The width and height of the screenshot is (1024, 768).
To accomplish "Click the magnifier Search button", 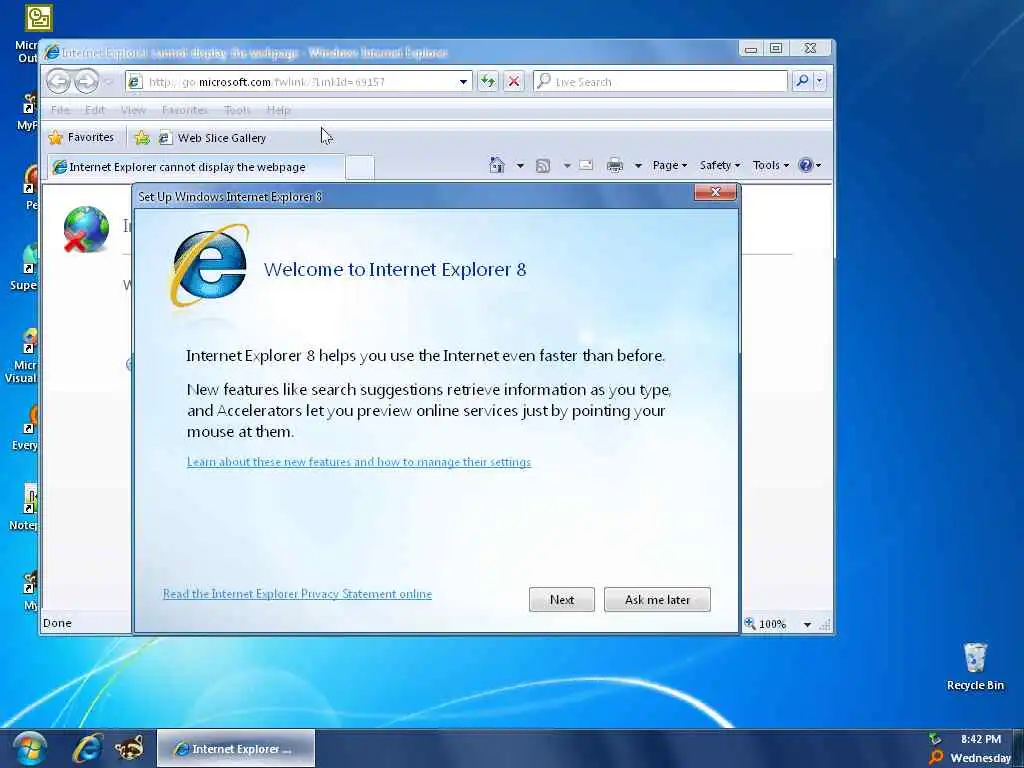I will click(802, 81).
